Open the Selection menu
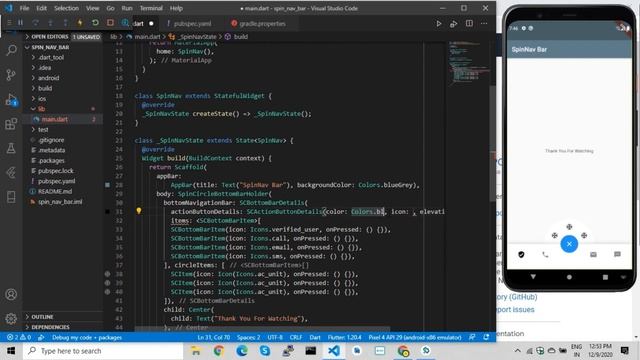 point(66,8)
